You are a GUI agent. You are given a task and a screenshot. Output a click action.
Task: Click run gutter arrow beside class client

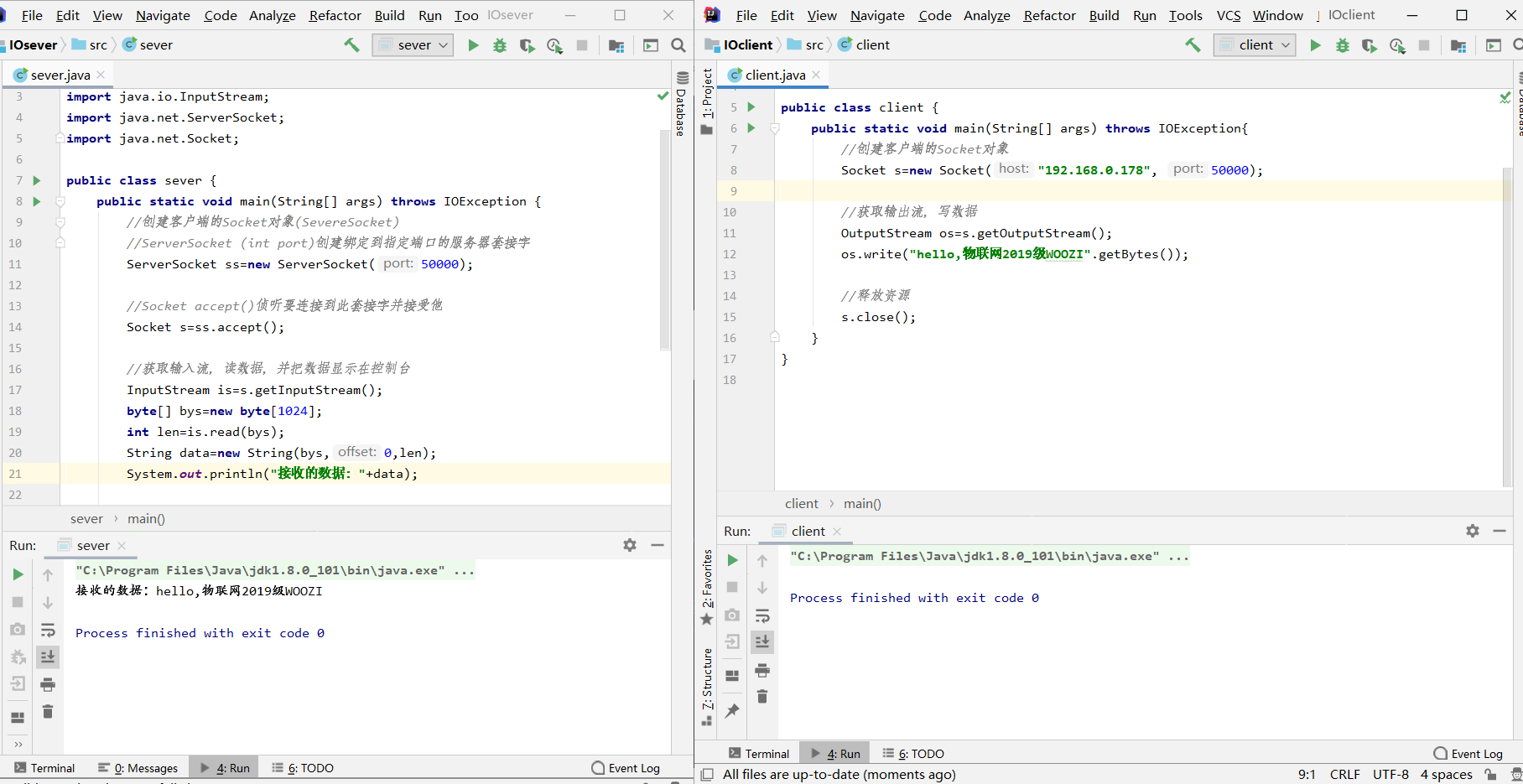click(751, 107)
